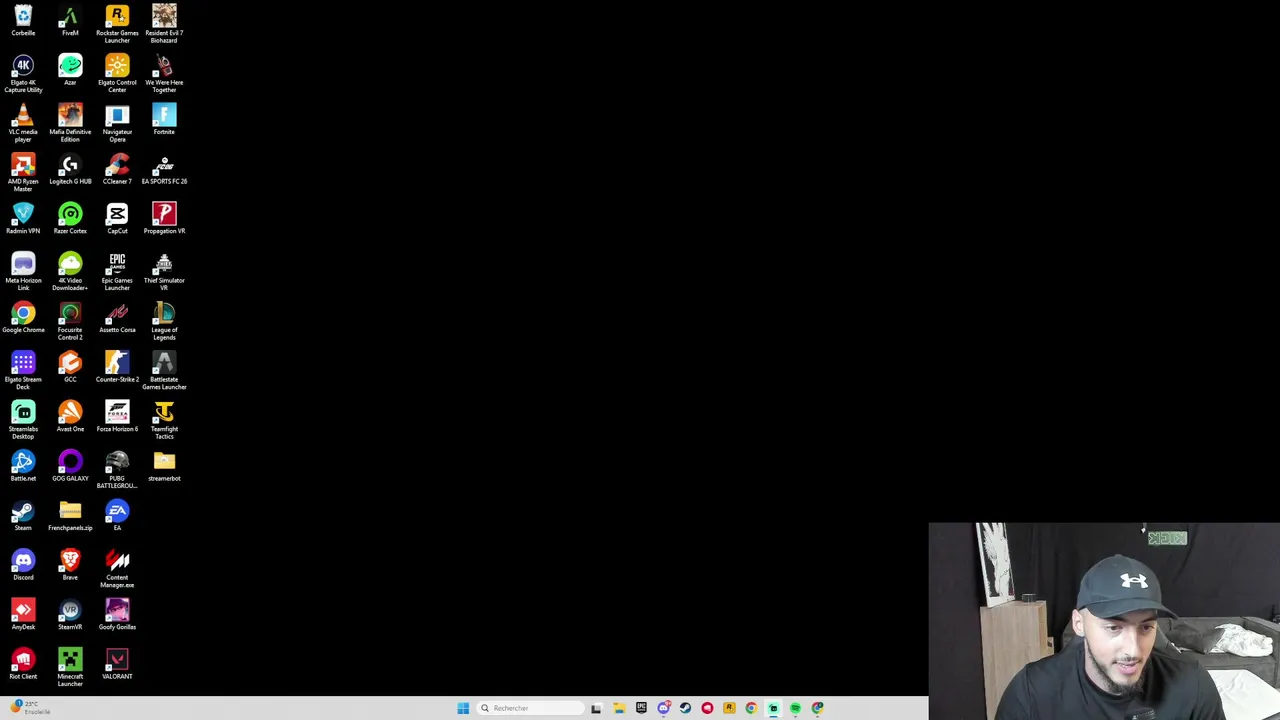Click the streamerbot folder on desktop
Viewport: 1280px width, 720px height.
point(164,466)
